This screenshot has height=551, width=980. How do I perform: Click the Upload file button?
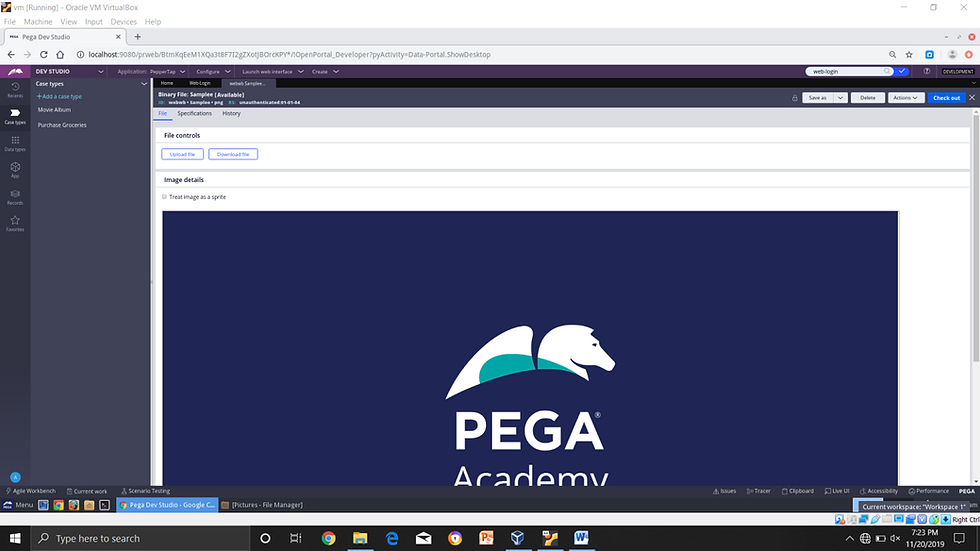(x=182, y=154)
